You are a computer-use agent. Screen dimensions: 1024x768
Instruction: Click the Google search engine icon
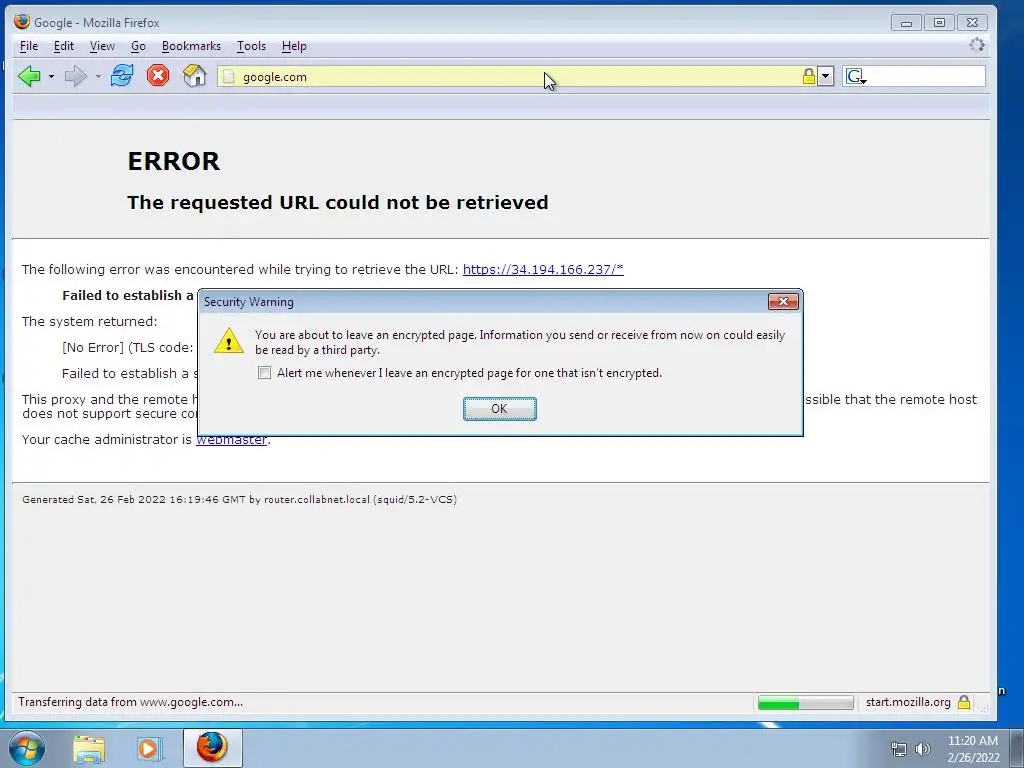click(856, 77)
